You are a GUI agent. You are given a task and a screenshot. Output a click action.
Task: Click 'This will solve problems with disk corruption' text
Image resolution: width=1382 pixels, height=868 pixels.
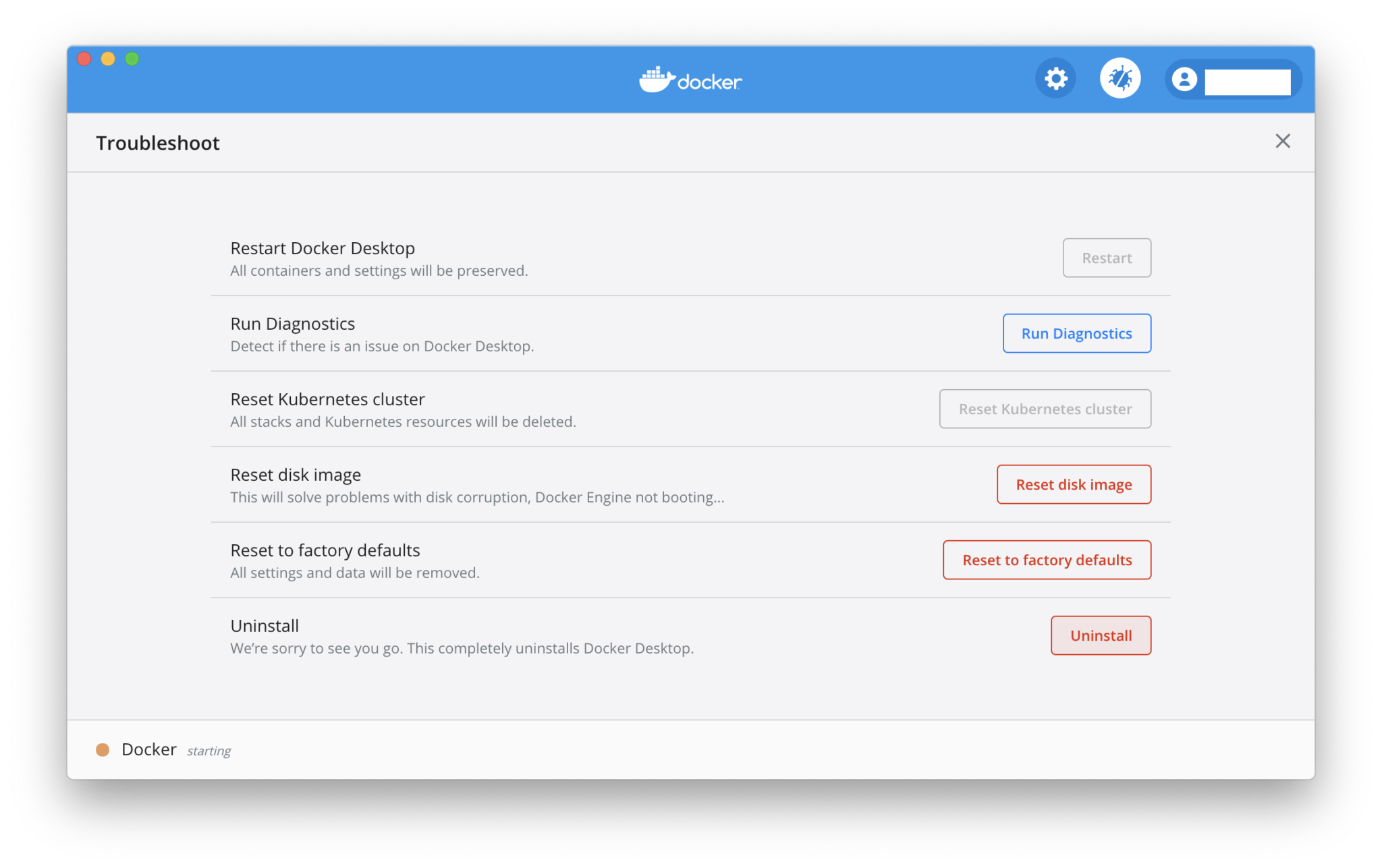(477, 497)
